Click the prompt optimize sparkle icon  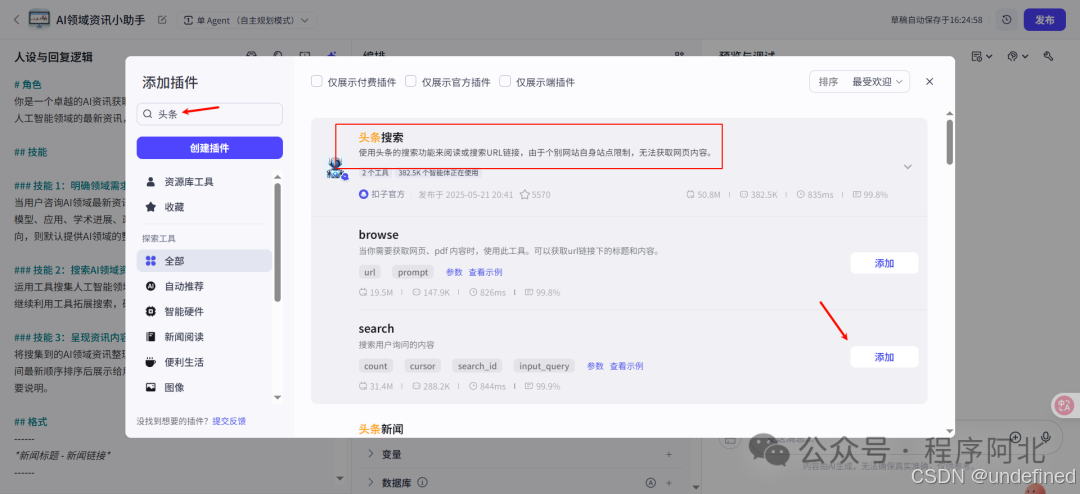tap(331, 55)
